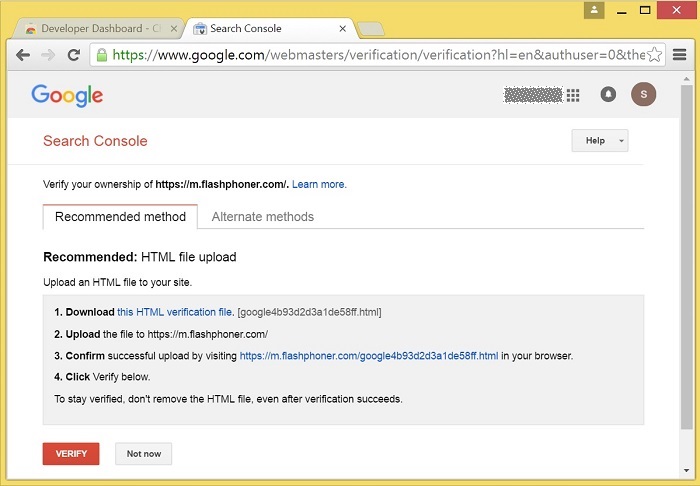Click the Google logo
This screenshot has height=486, width=700.
(67, 95)
